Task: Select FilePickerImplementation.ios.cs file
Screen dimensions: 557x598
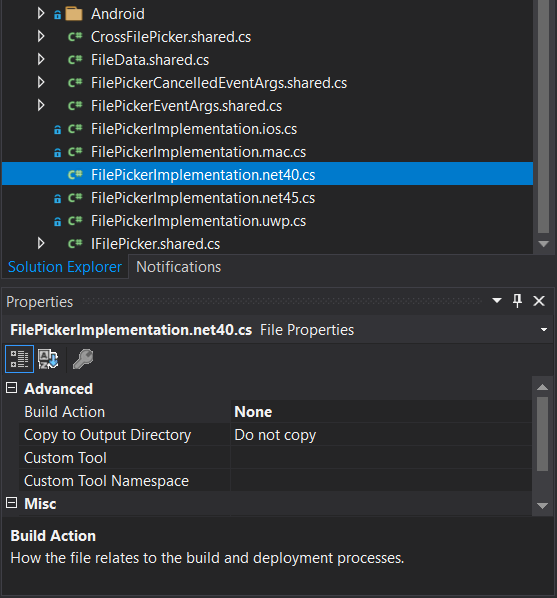Action: (194, 129)
